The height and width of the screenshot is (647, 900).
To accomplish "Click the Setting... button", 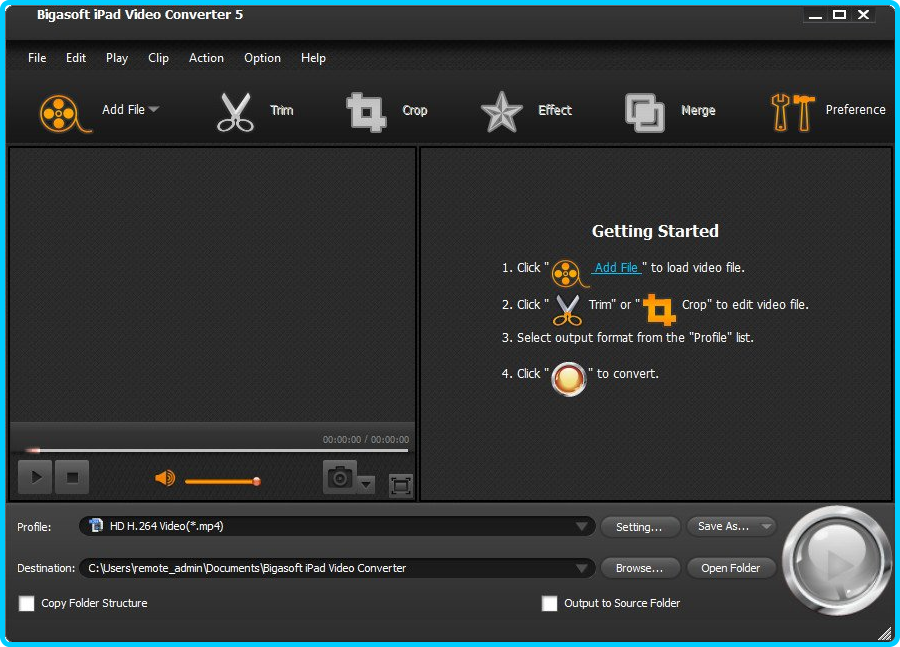I will point(639,526).
